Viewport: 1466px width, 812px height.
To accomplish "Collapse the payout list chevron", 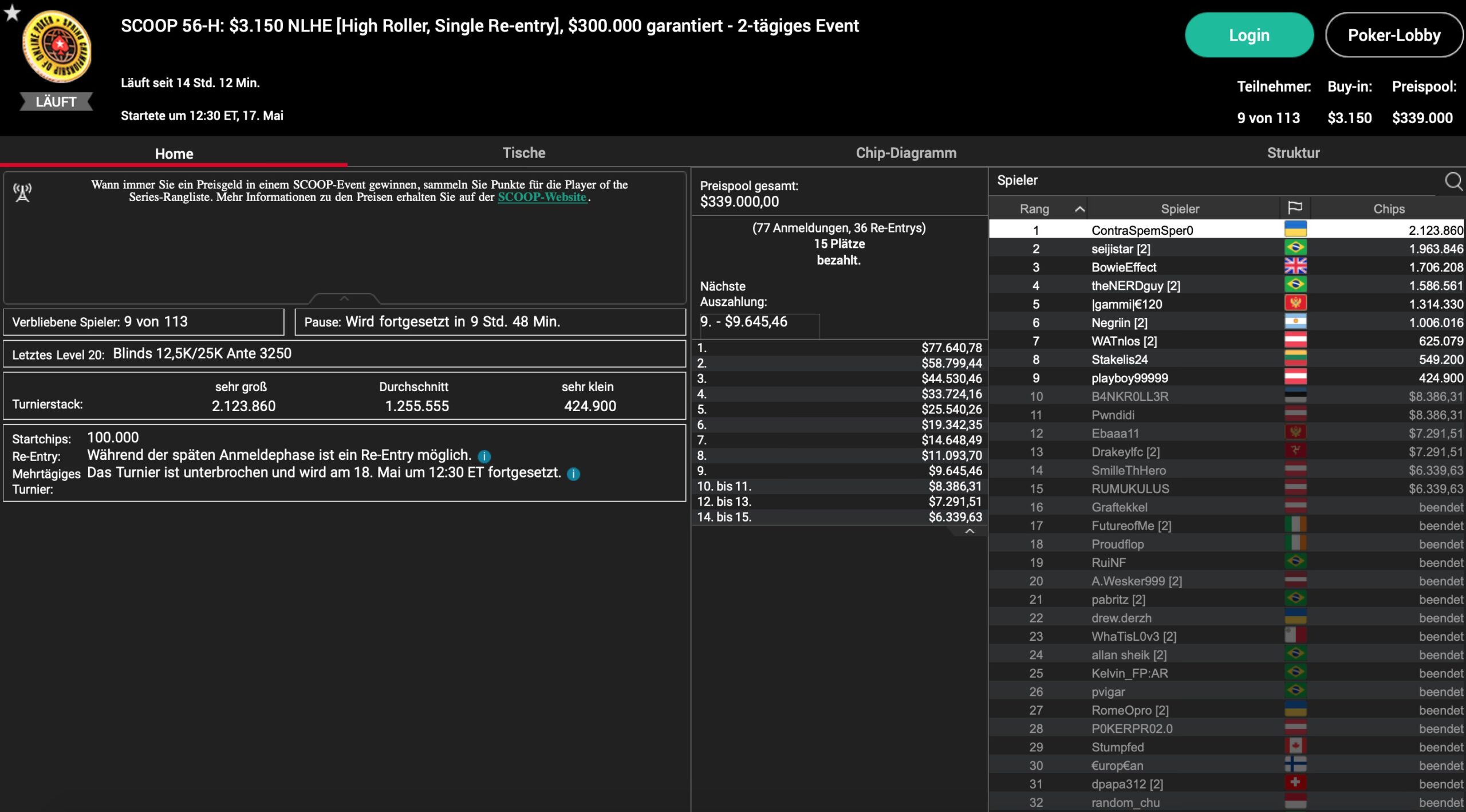I will (970, 531).
